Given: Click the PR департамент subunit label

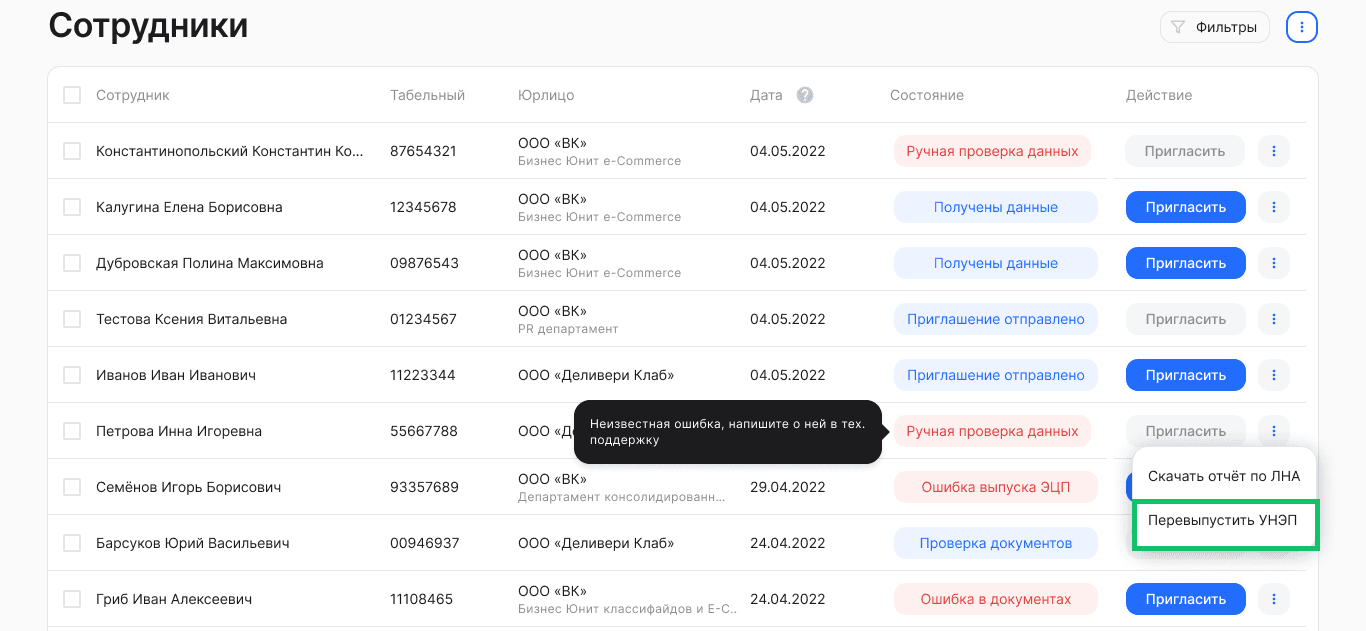Looking at the screenshot, I should pos(568,329).
